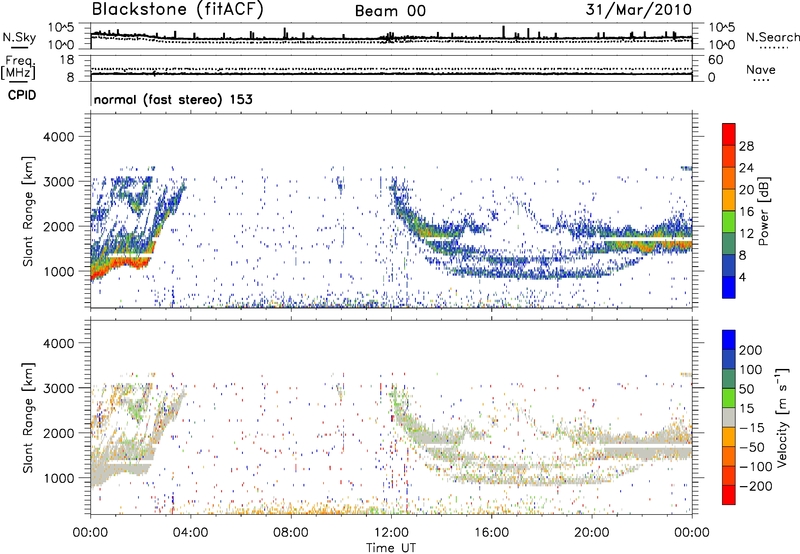Click the "−200" label on velocity colorbar
The width and height of the screenshot is (800, 554).
pos(756,486)
